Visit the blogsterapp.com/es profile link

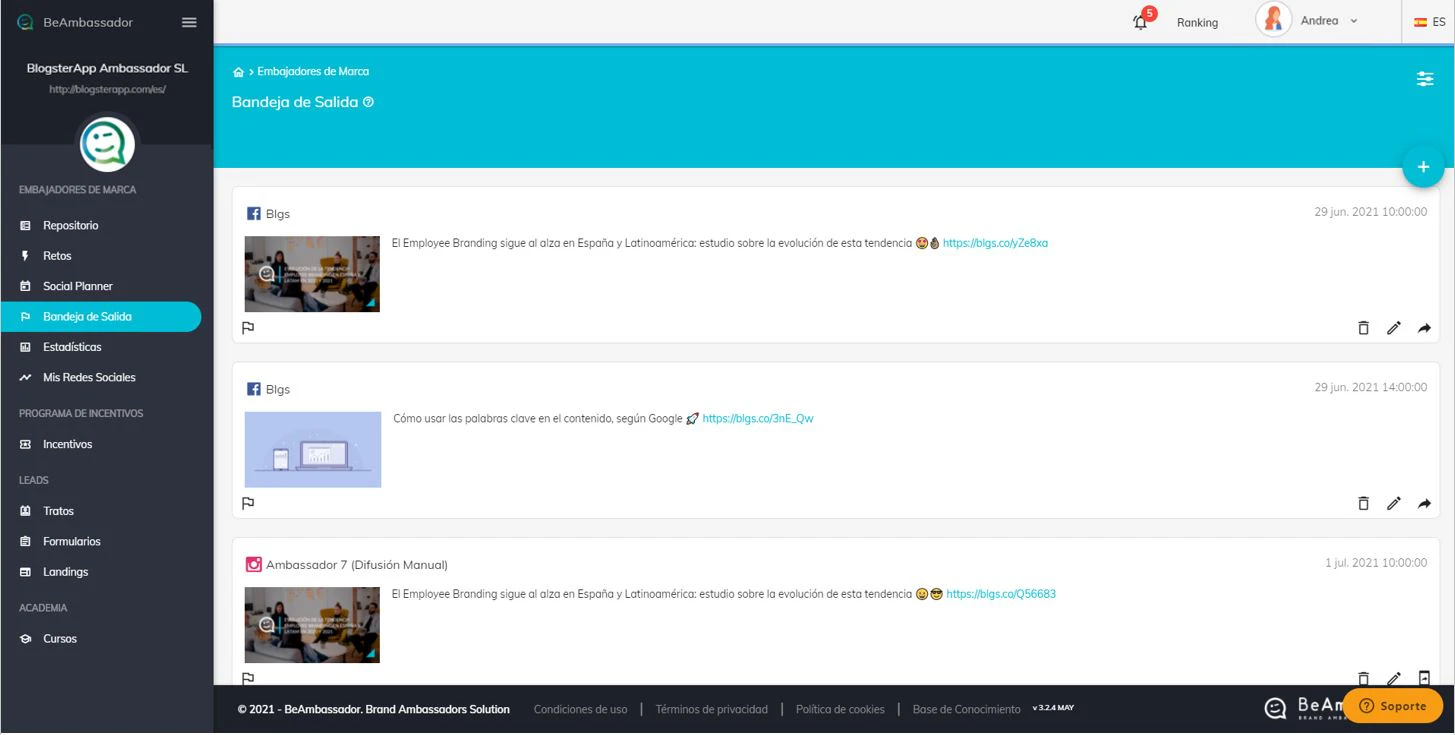(x=107, y=88)
